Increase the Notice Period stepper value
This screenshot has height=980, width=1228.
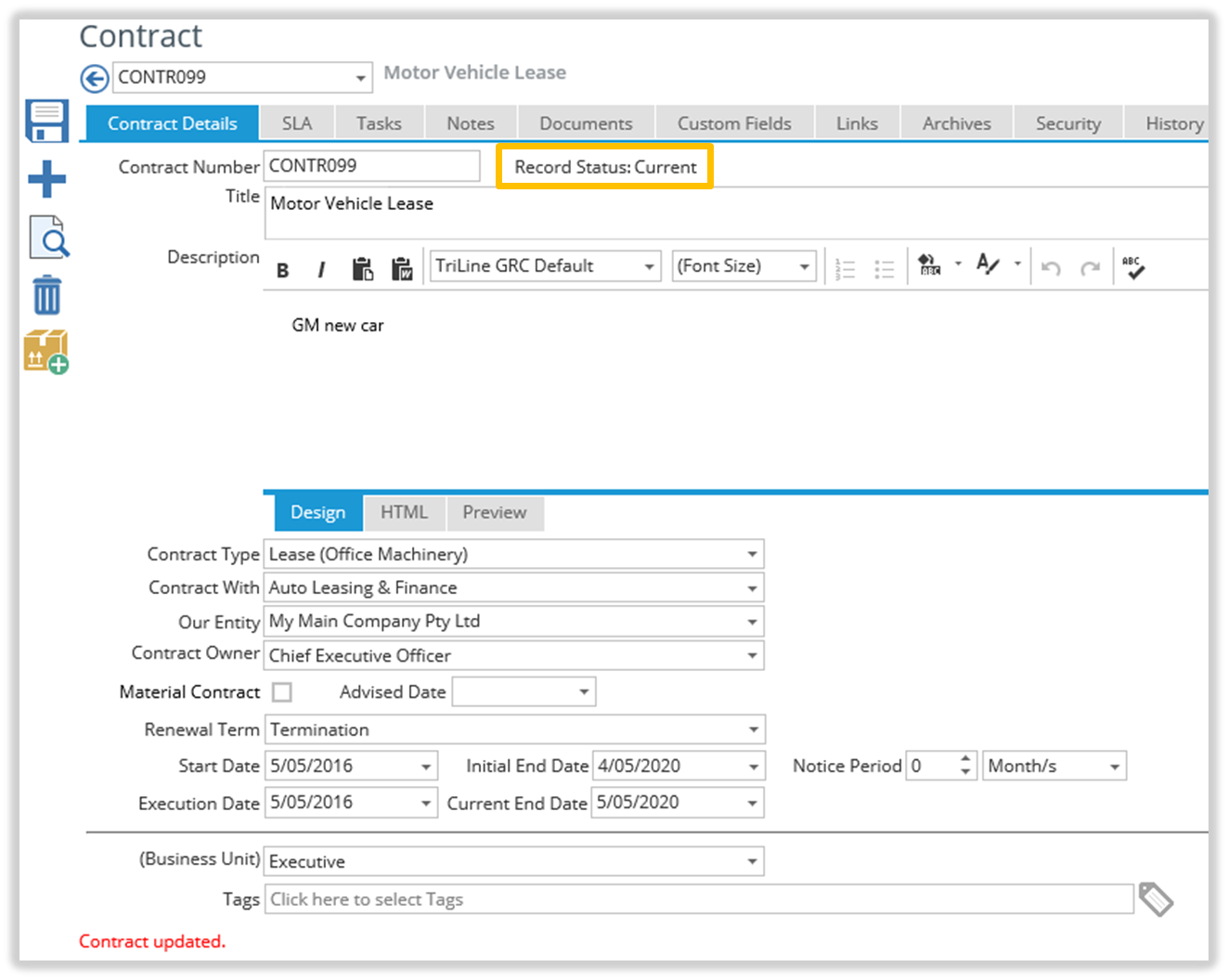point(965,759)
